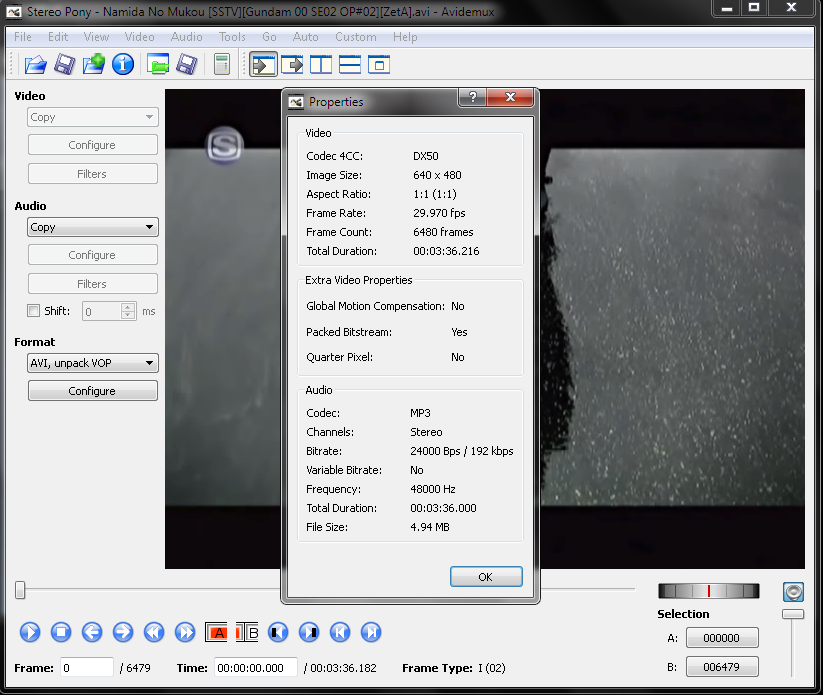Click Filters under Audio section
Screen dimensions: 823x695
click(92, 284)
